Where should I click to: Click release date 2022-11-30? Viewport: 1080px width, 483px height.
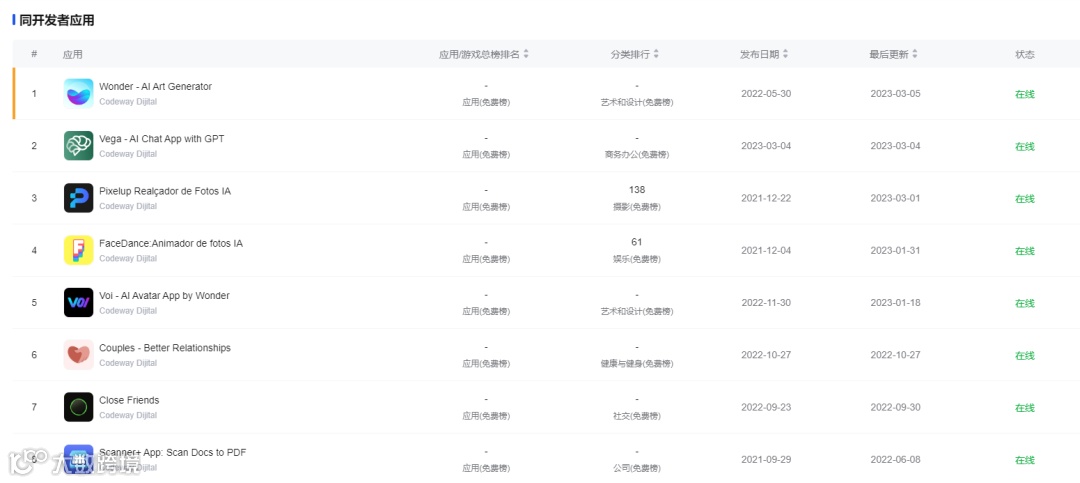[x=766, y=303]
